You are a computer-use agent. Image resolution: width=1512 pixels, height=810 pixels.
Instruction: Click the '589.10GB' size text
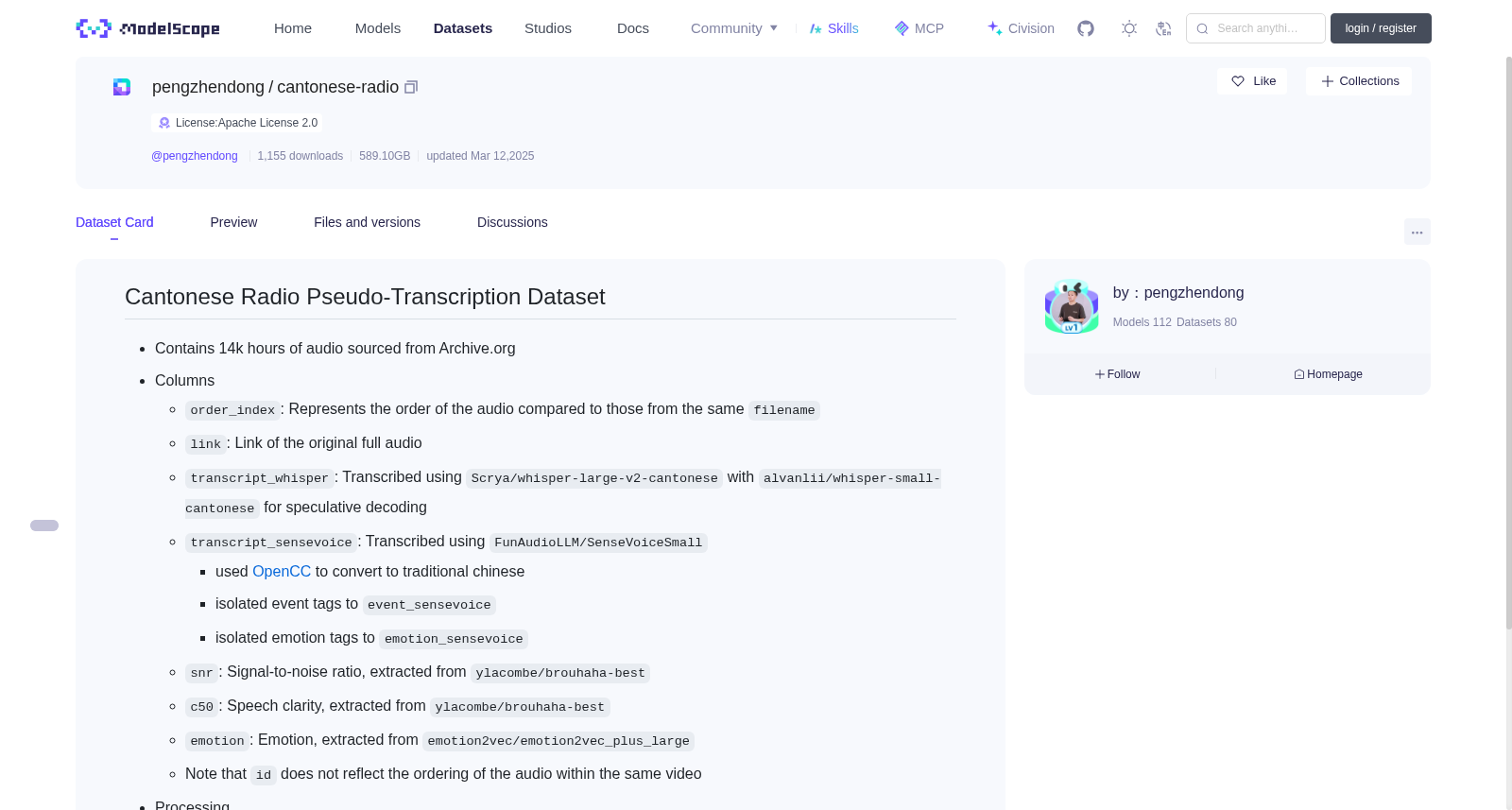point(385,156)
